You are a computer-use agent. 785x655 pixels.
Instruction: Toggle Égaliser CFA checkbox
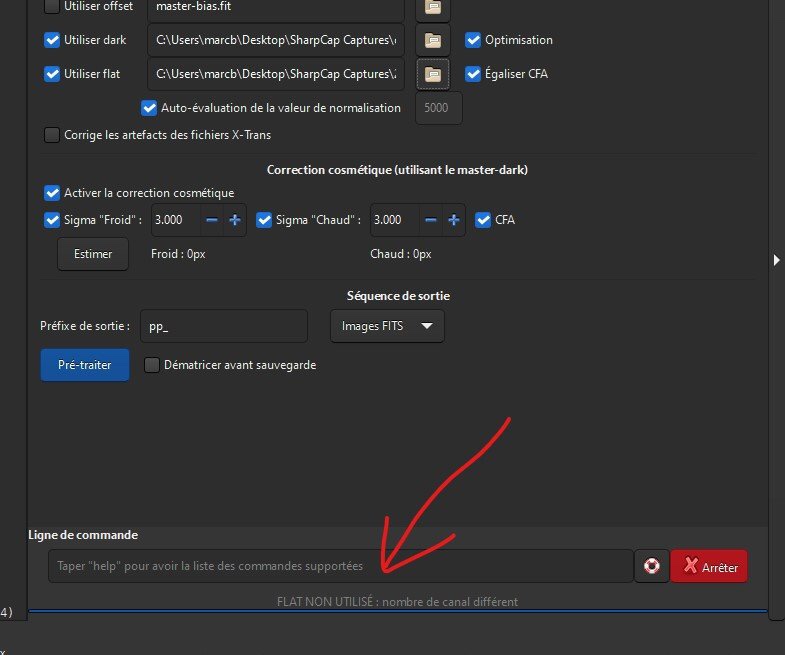pyautogui.click(x=473, y=74)
